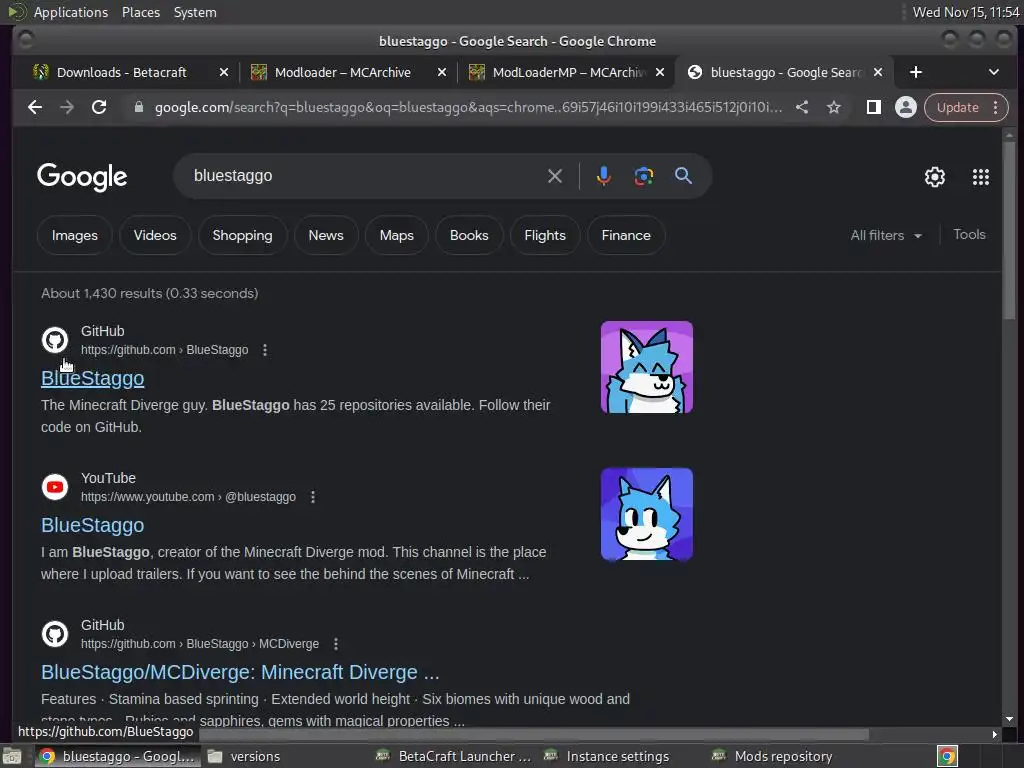Switch to BetaCraft Launcher in the taskbar
The height and width of the screenshot is (768, 1024).
tap(453, 756)
